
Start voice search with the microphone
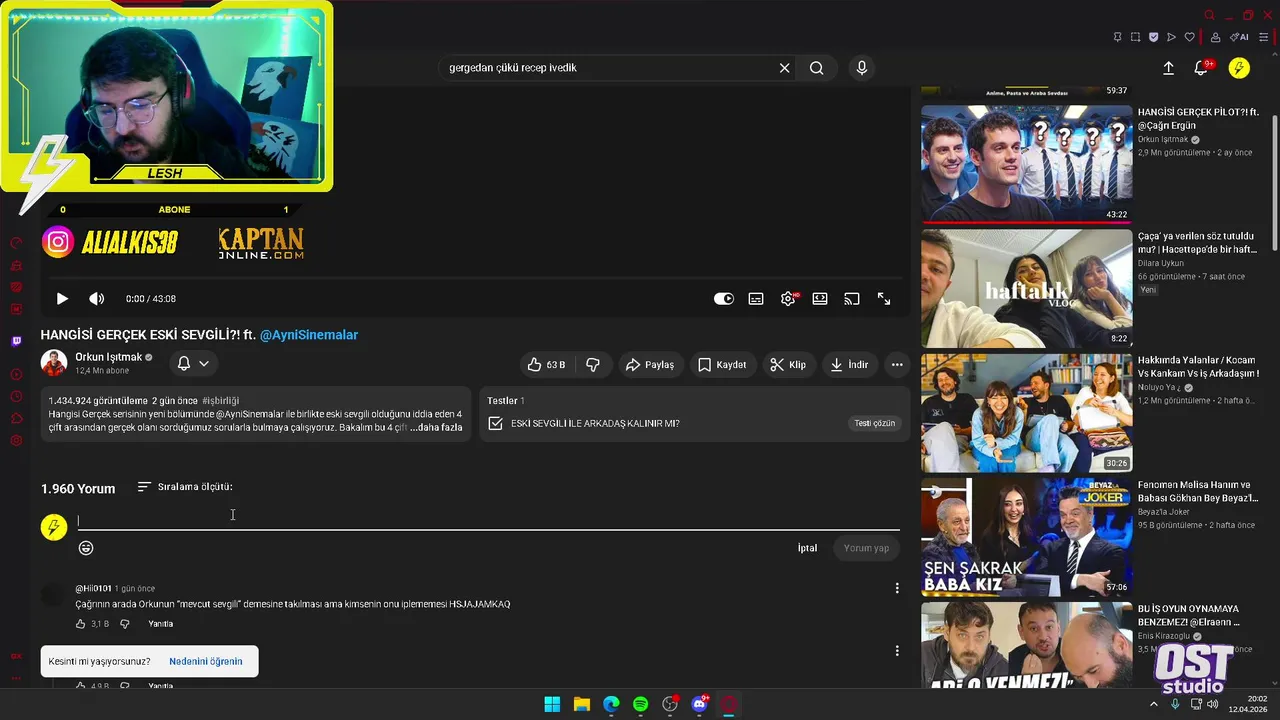[x=862, y=68]
